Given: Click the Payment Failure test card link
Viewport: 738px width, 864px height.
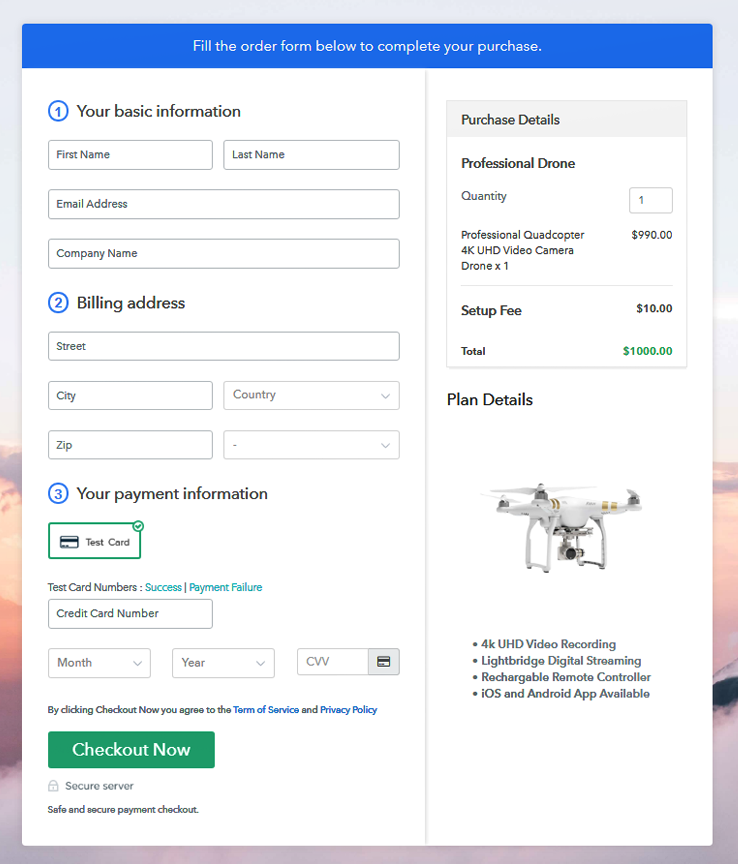Looking at the screenshot, I should point(226,587).
